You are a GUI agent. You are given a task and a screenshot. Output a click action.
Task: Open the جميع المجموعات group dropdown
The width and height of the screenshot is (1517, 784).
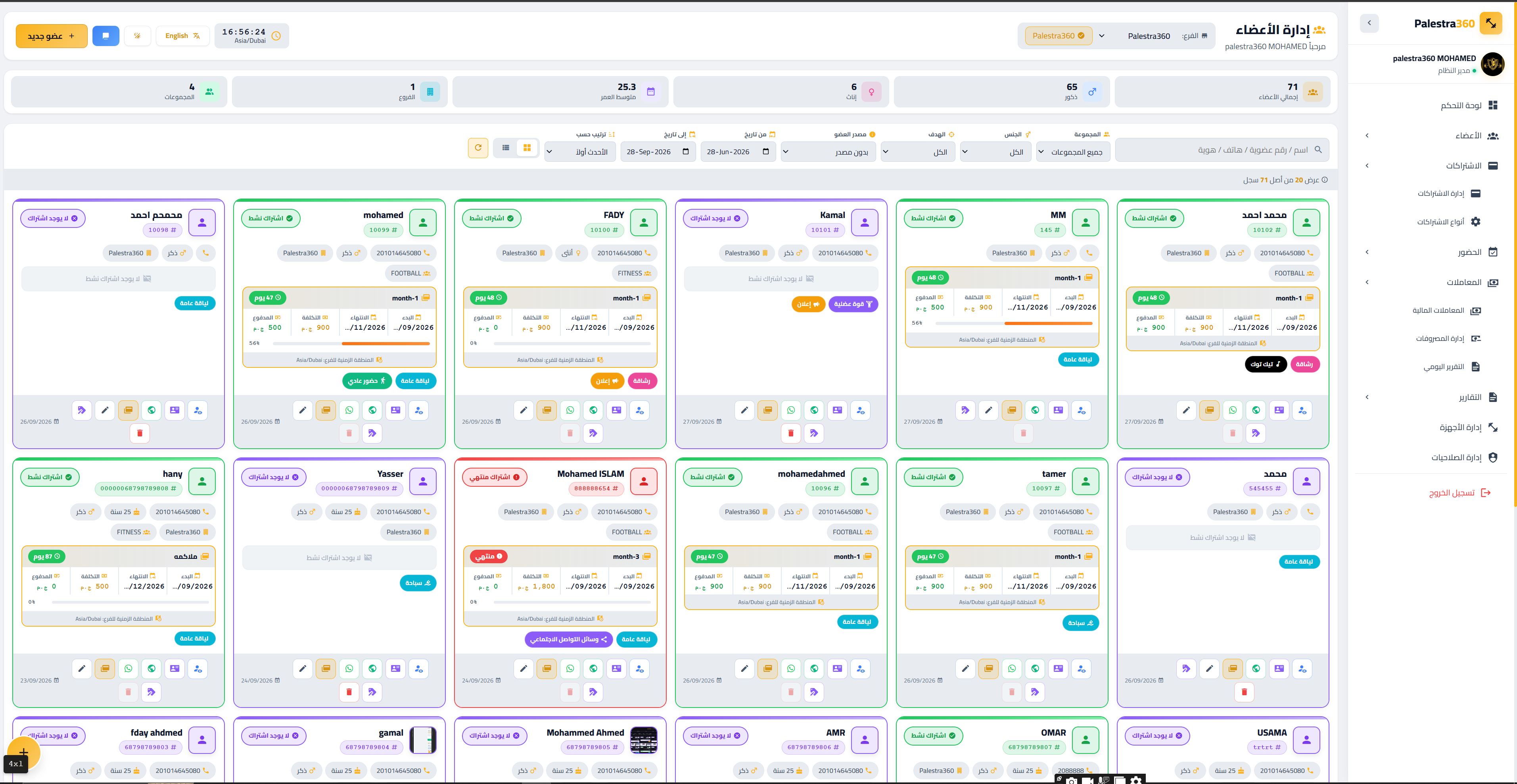(x=1073, y=152)
